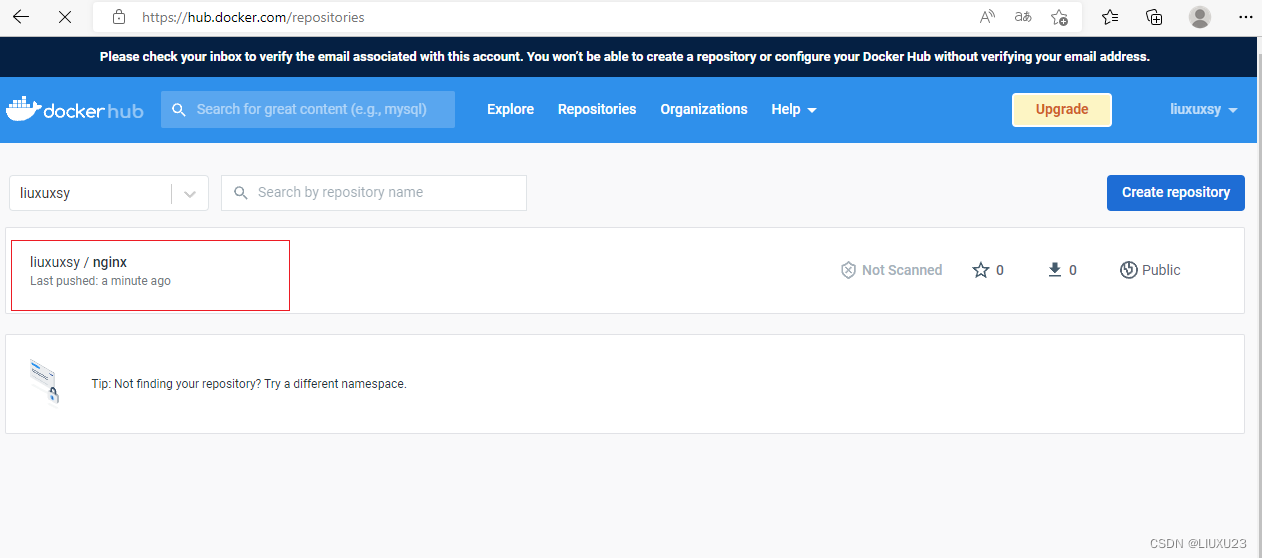Go back with browser back arrow

coord(21,17)
